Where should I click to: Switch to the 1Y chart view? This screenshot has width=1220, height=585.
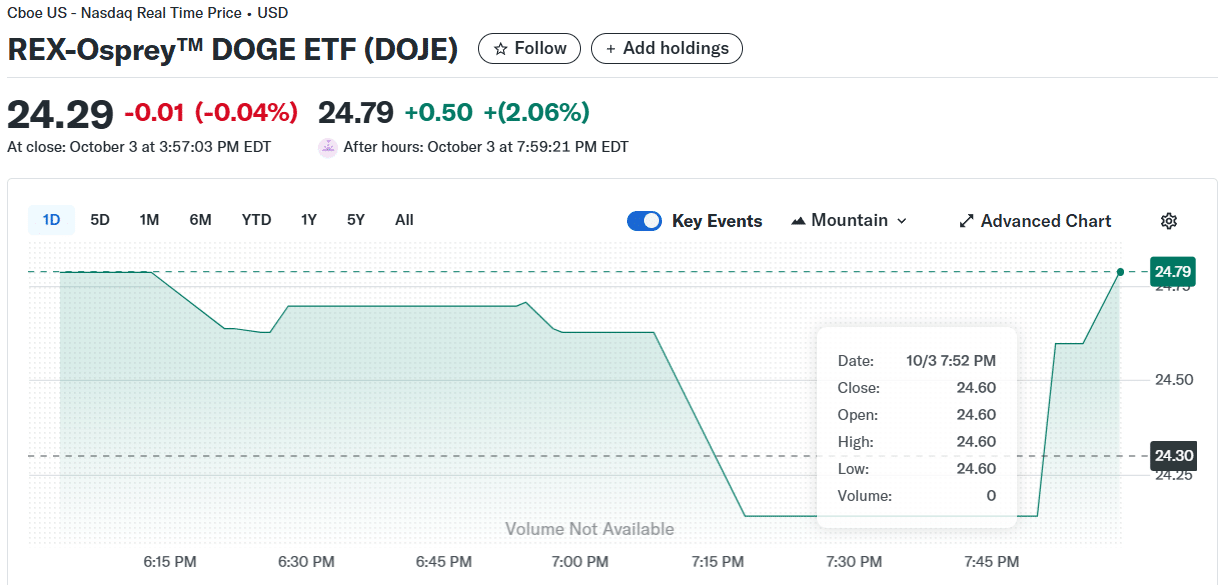pyautogui.click(x=308, y=220)
